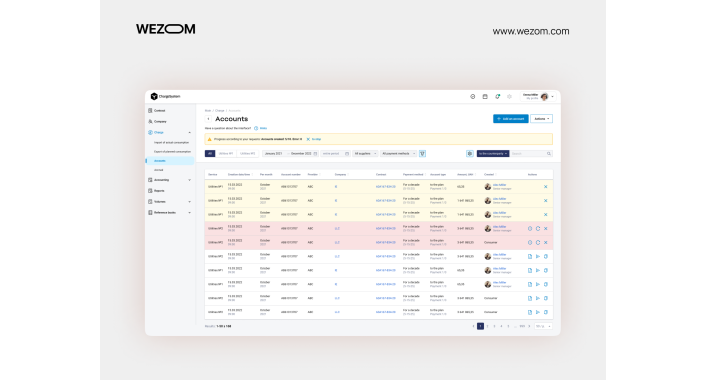Select the Utilities №1 tab
Image resolution: width=707 pixels, height=380 pixels.
click(x=226, y=154)
